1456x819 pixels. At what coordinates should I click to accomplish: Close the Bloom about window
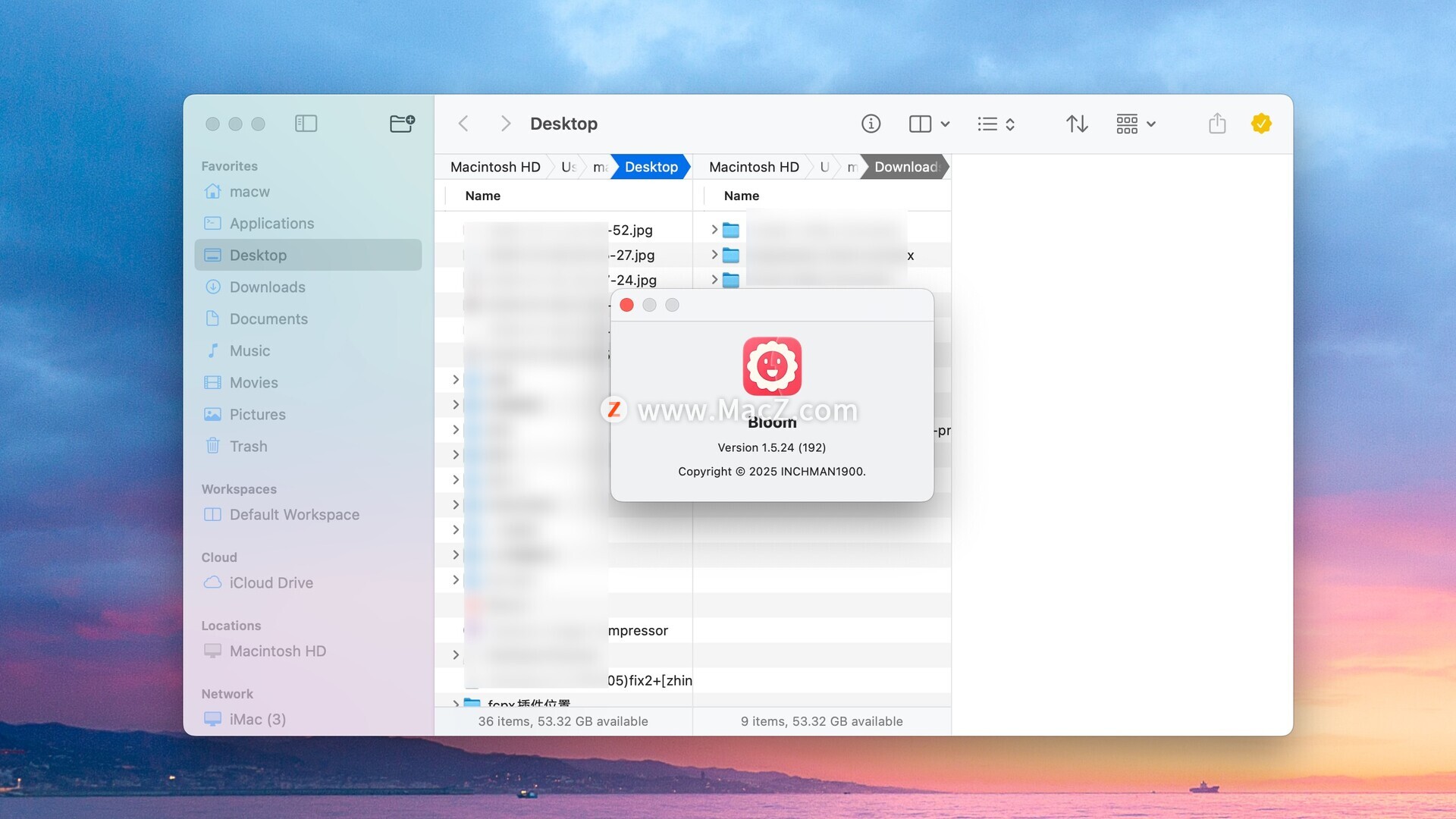click(626, 305)
